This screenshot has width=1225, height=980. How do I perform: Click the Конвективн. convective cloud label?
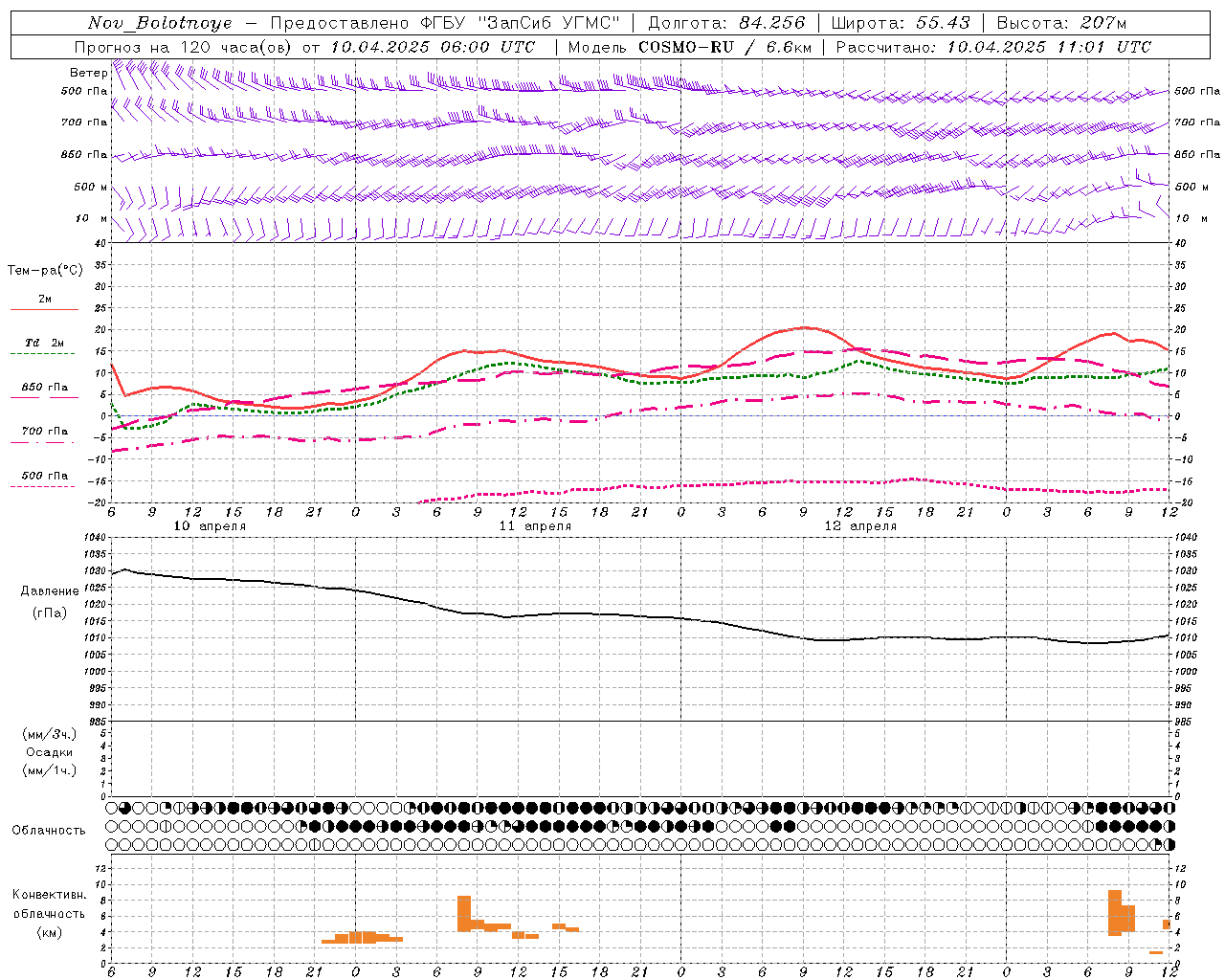[x=50, y=895]
